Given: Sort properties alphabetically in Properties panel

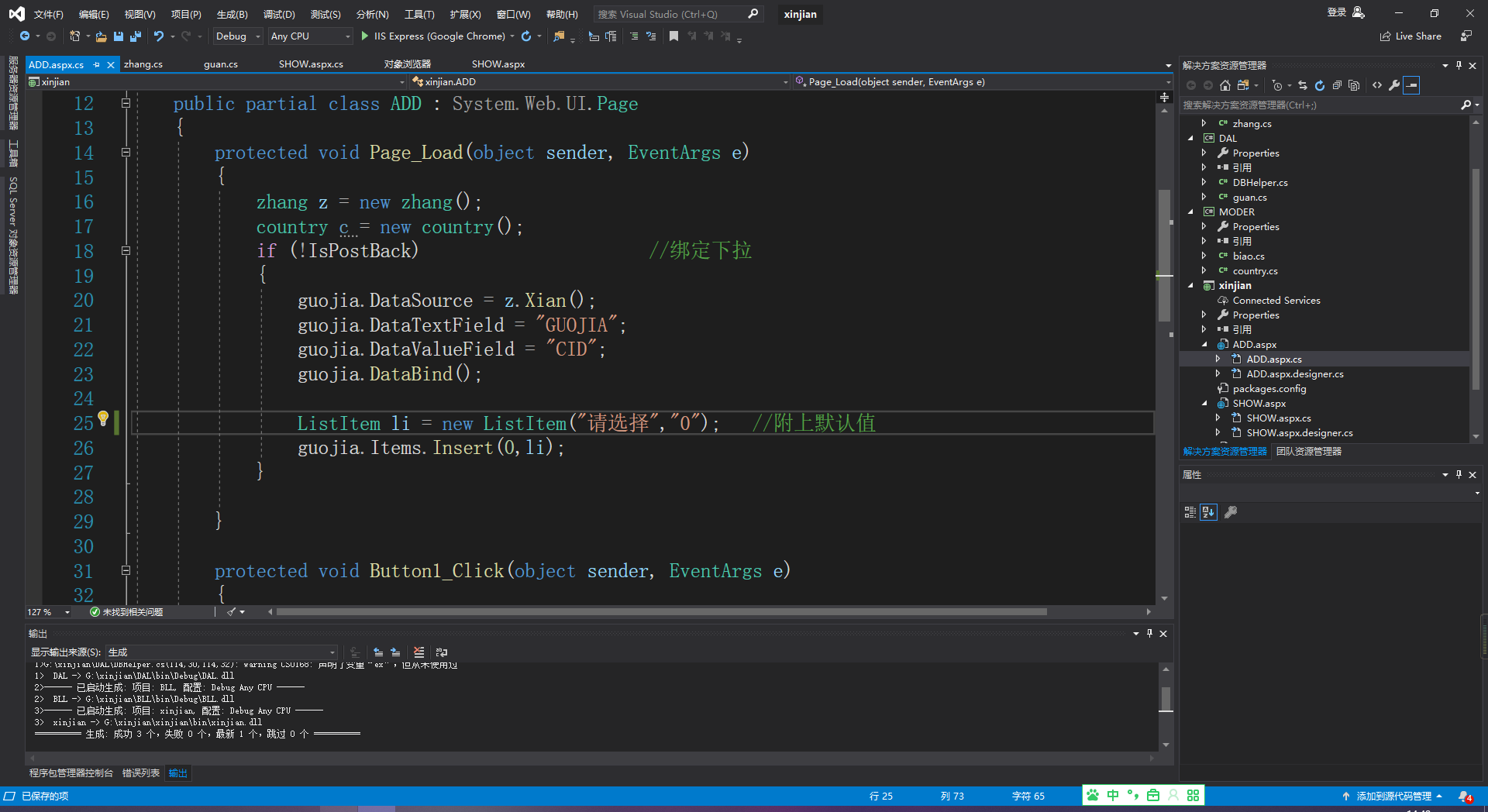Looking at the screenshot, I should pos(1208,512).
